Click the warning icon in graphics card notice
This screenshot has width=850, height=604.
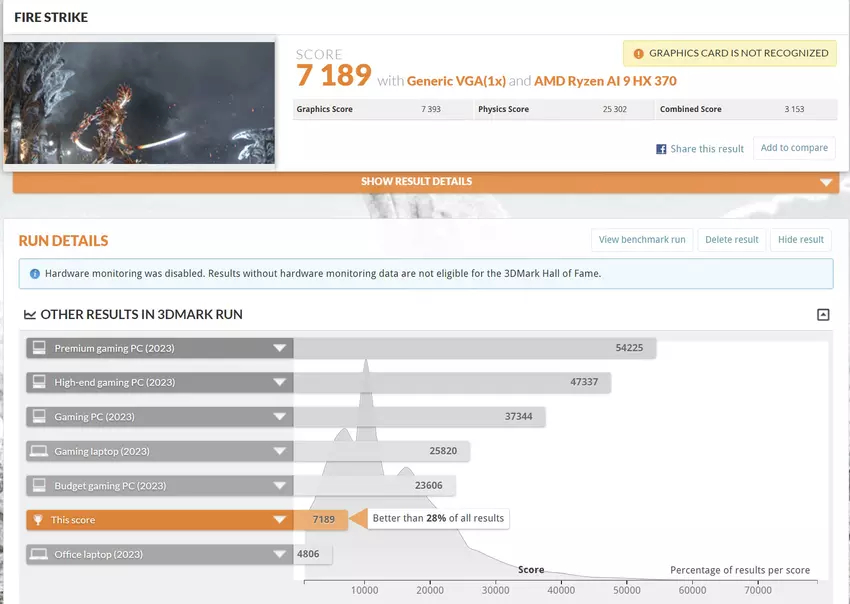638,54
